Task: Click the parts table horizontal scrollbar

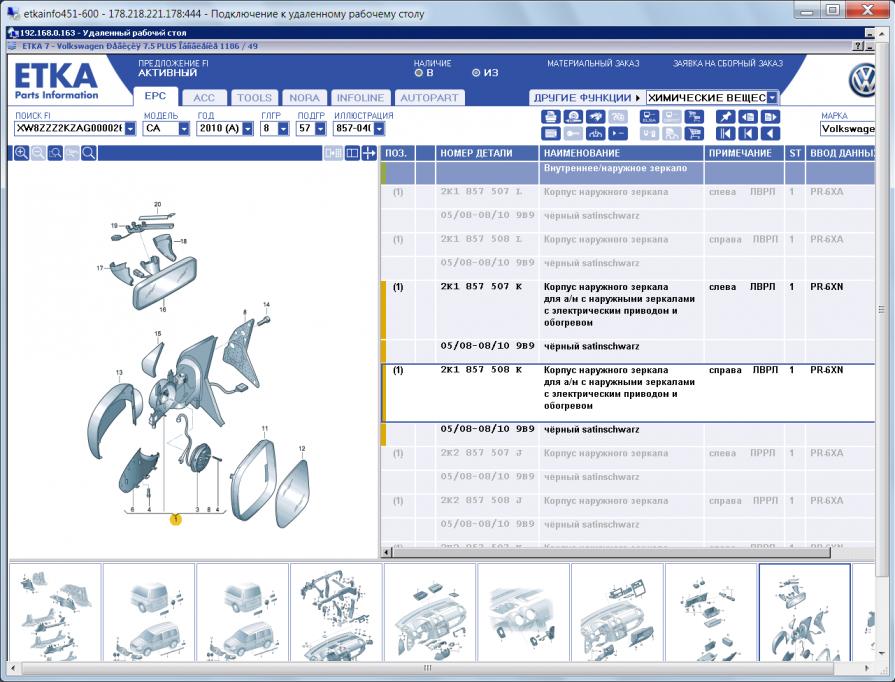Action: [x=611, y=552]
